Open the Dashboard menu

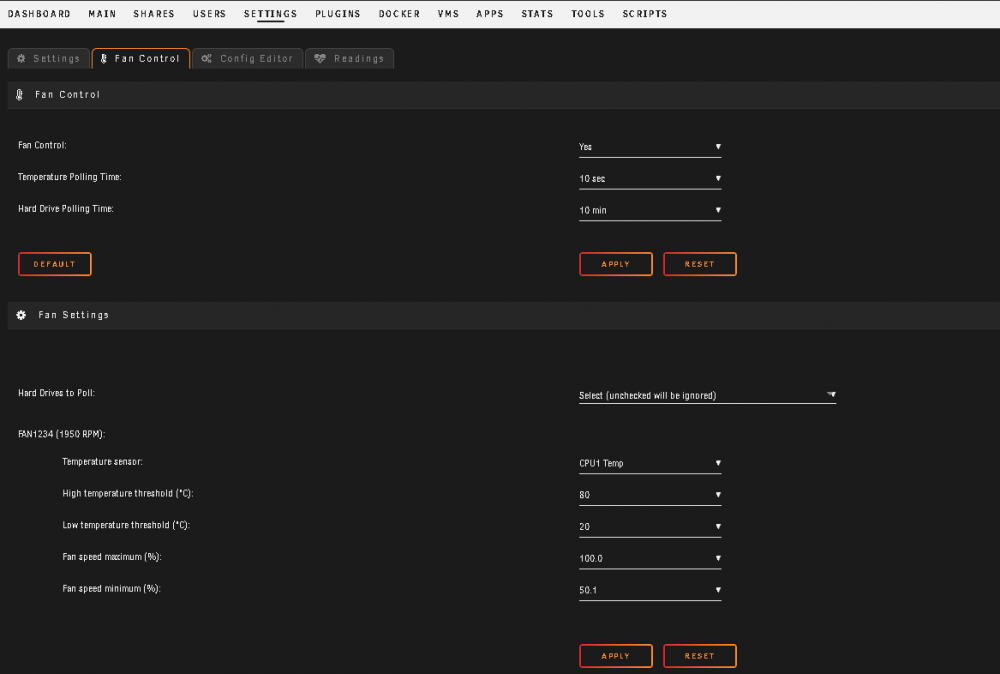point(40,13)
